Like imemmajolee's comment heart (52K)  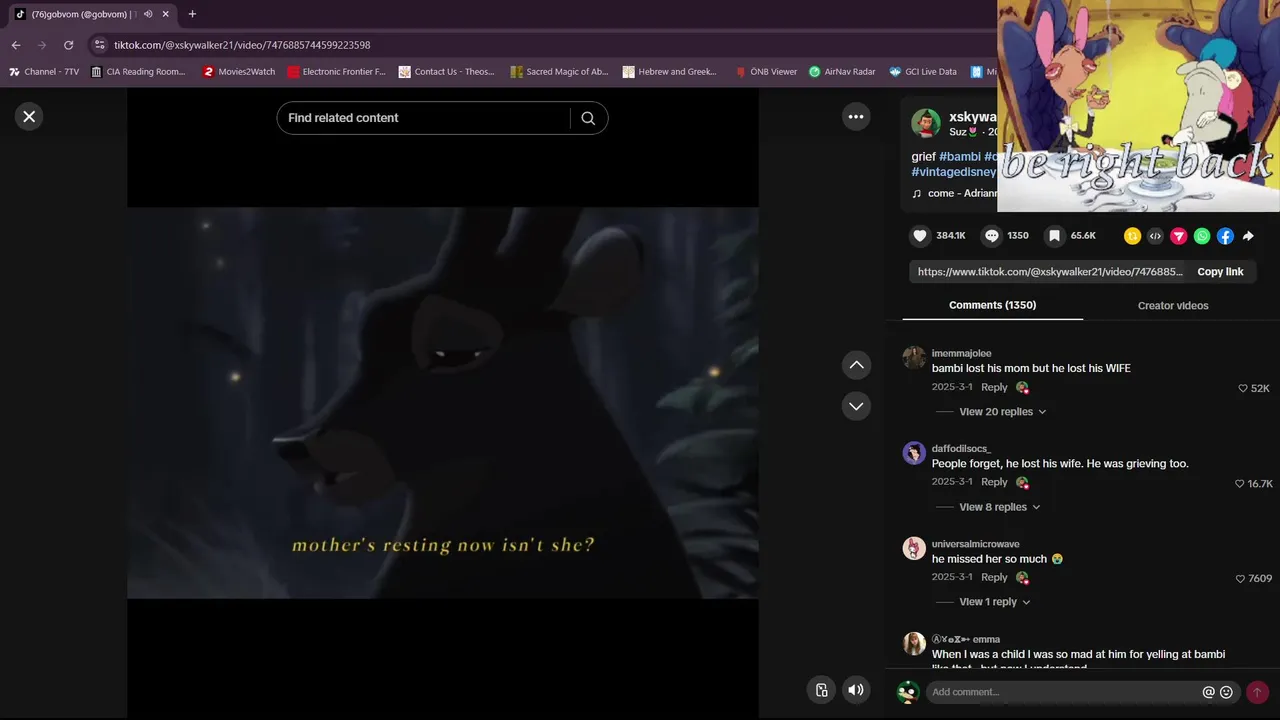click(x=1243, y=388)
